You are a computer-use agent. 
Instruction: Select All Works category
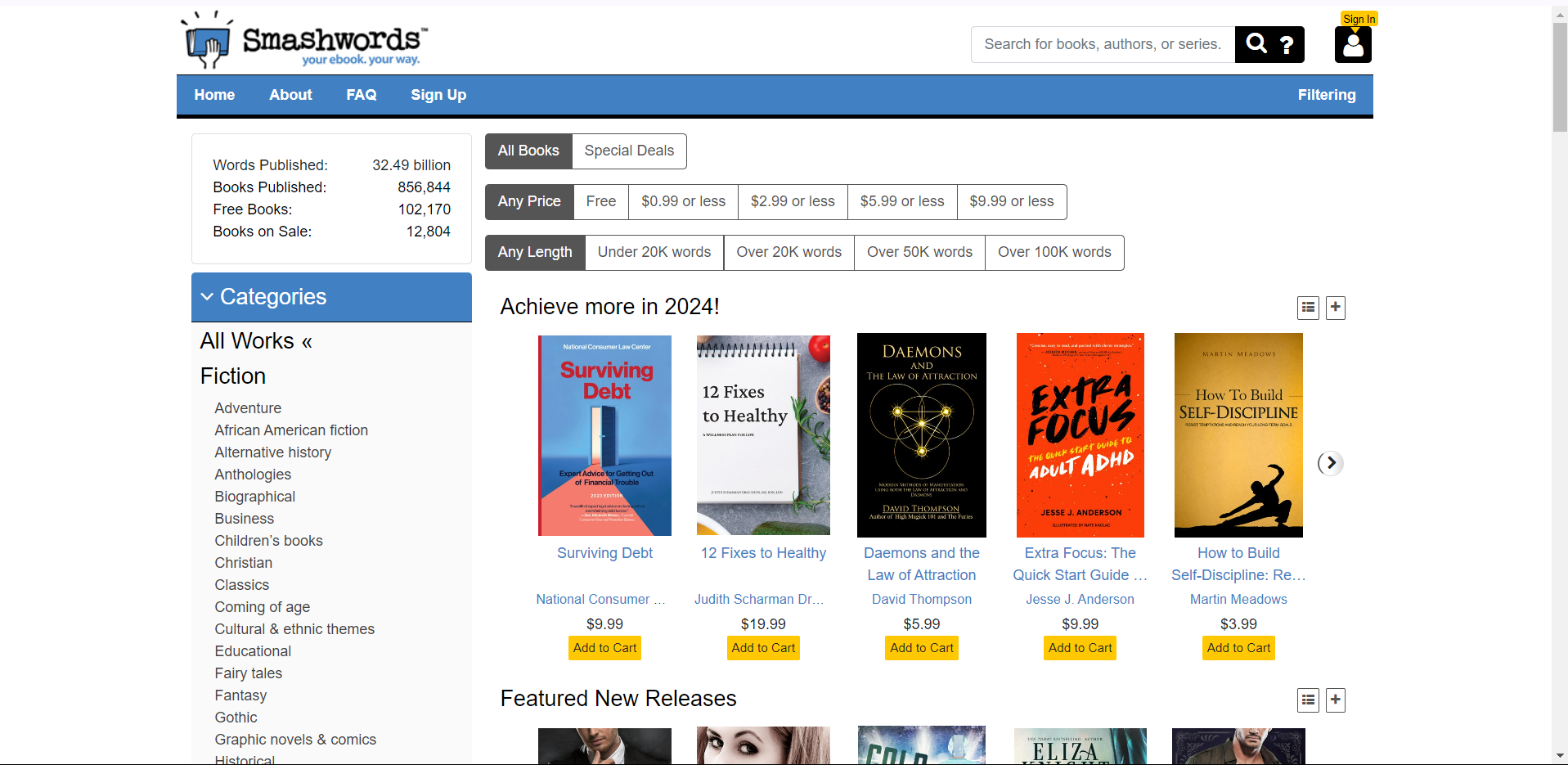pos(256,341)
